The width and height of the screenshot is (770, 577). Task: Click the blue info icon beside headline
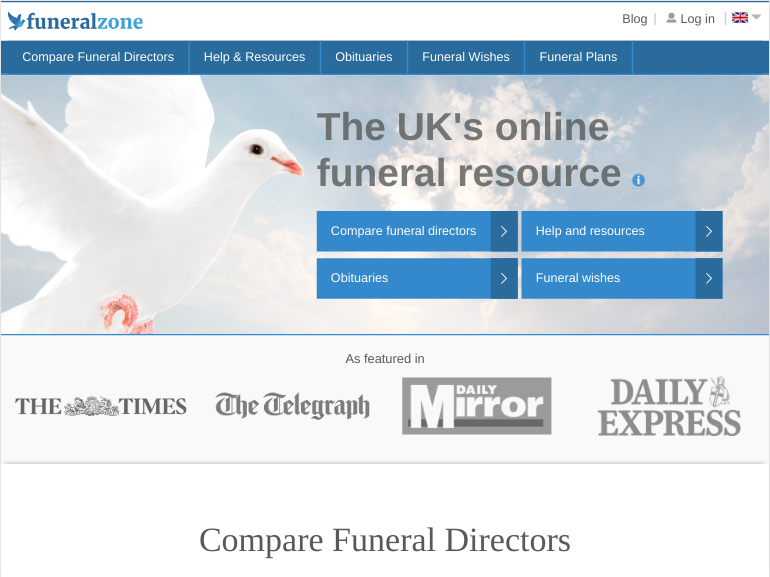coord(639,180)
